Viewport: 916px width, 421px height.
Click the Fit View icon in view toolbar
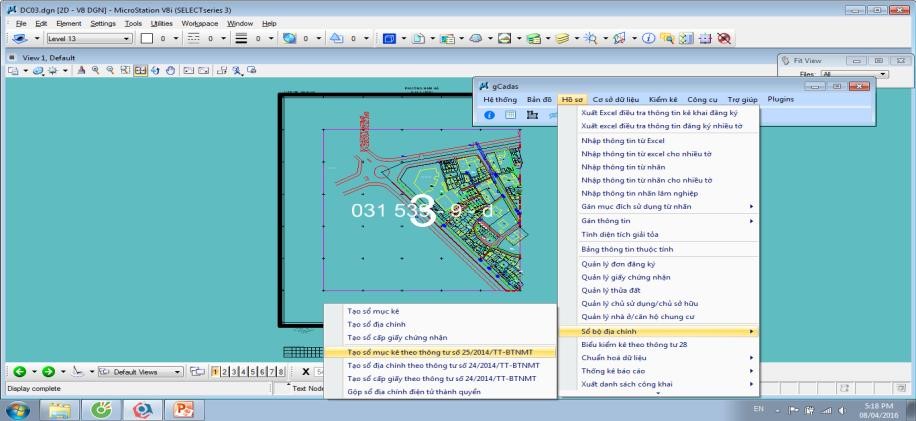138,72
